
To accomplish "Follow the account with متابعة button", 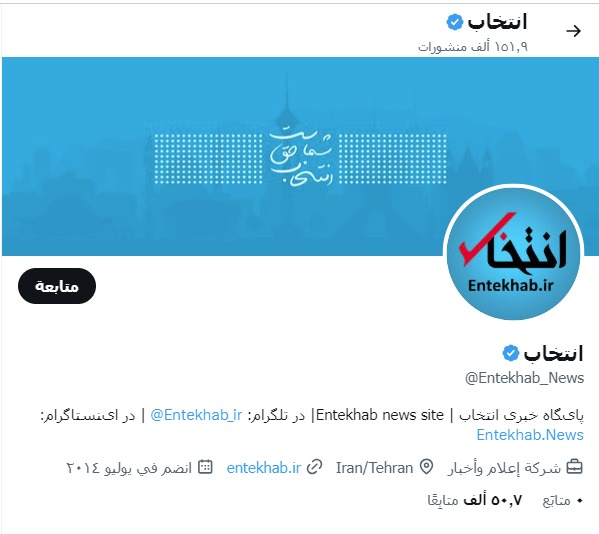I will (x=57, y=286).
